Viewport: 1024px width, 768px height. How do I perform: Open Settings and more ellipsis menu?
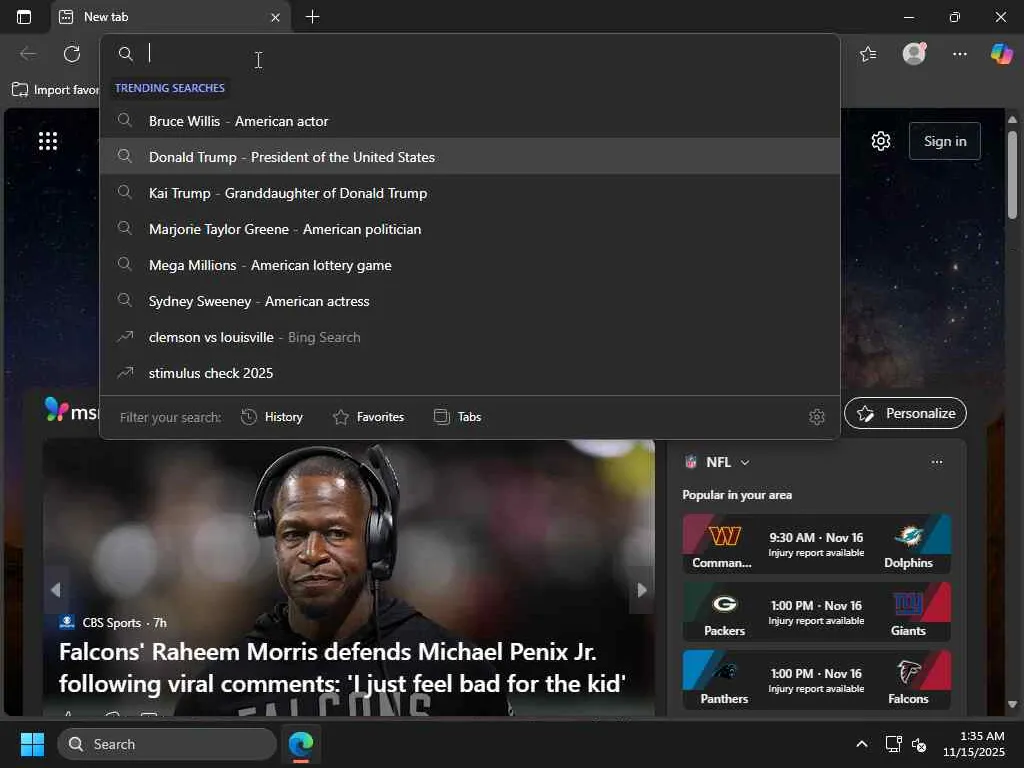click(x=959, y=54)
